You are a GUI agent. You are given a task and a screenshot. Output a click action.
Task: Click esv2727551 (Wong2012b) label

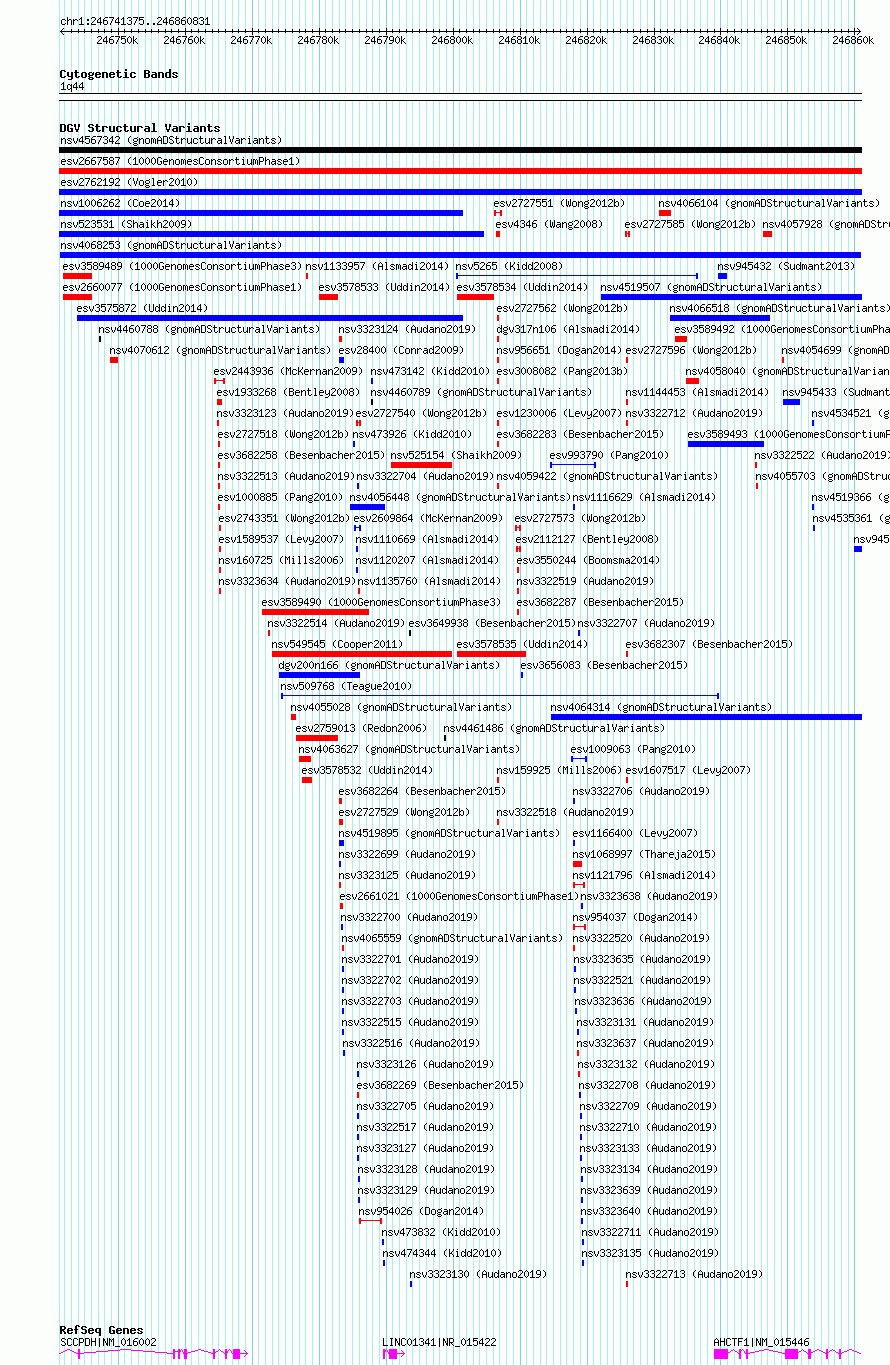pos(559,203)
